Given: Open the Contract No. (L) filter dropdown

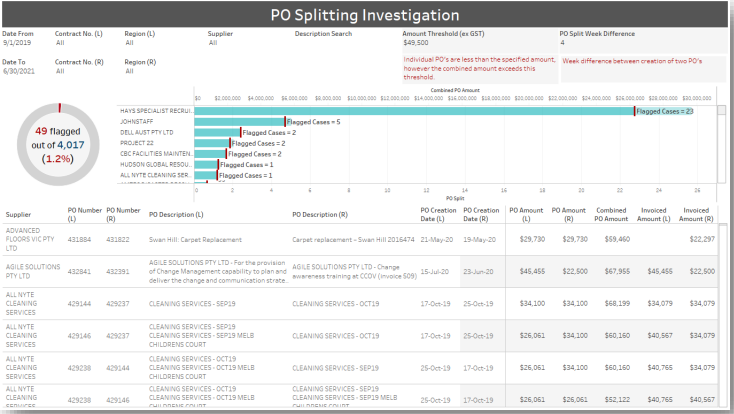Looking at the screenshot, I should point(60,43).
